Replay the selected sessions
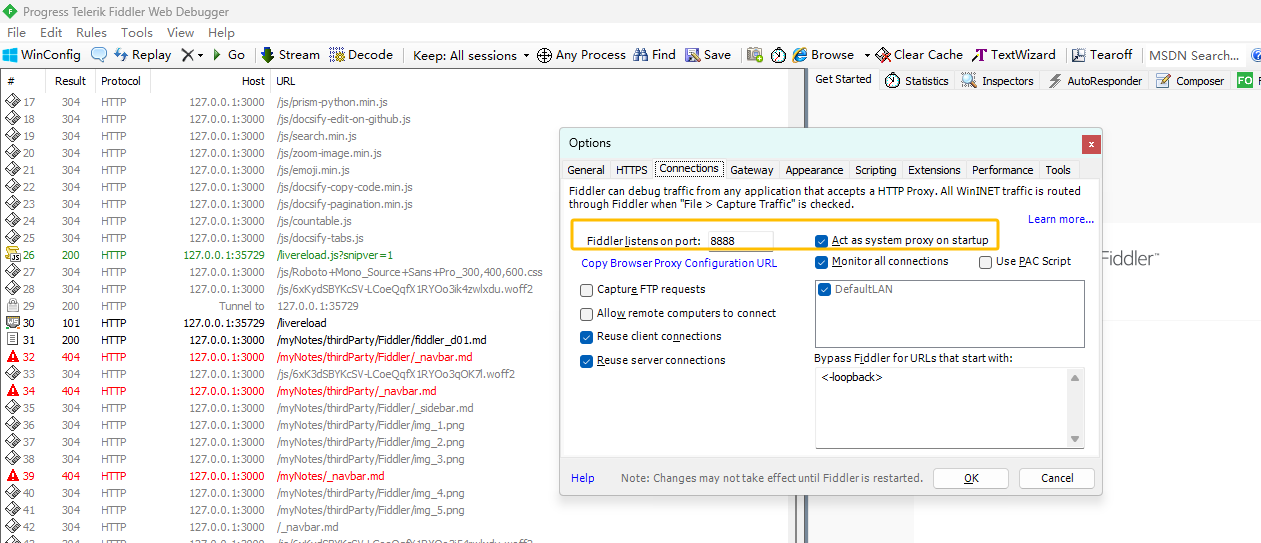The height and width of the screenshot is (543, 1261). pos(142,55)
